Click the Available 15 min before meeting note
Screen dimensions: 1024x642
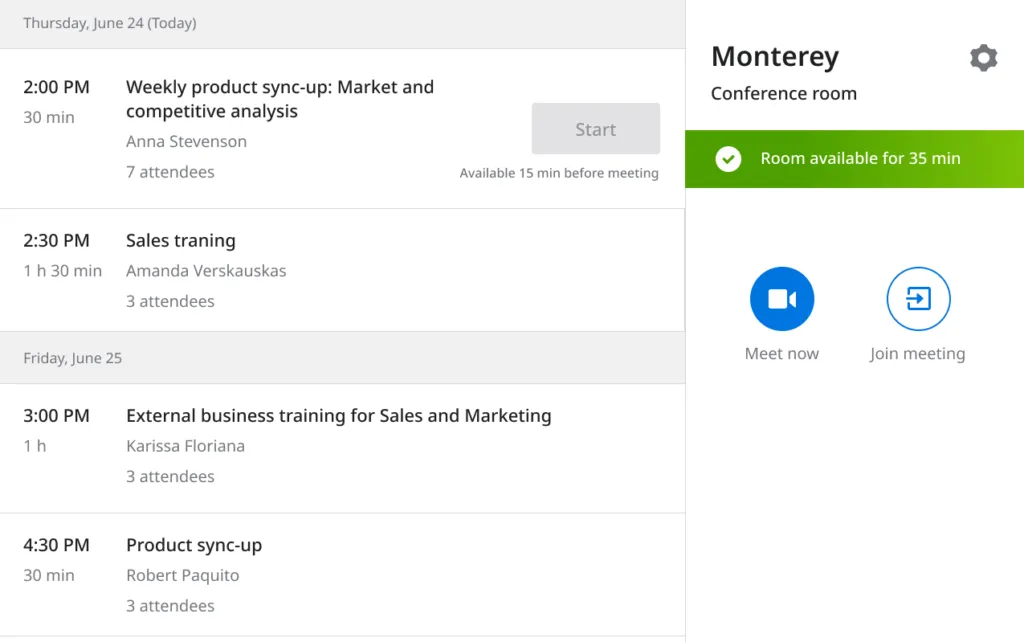559,173
